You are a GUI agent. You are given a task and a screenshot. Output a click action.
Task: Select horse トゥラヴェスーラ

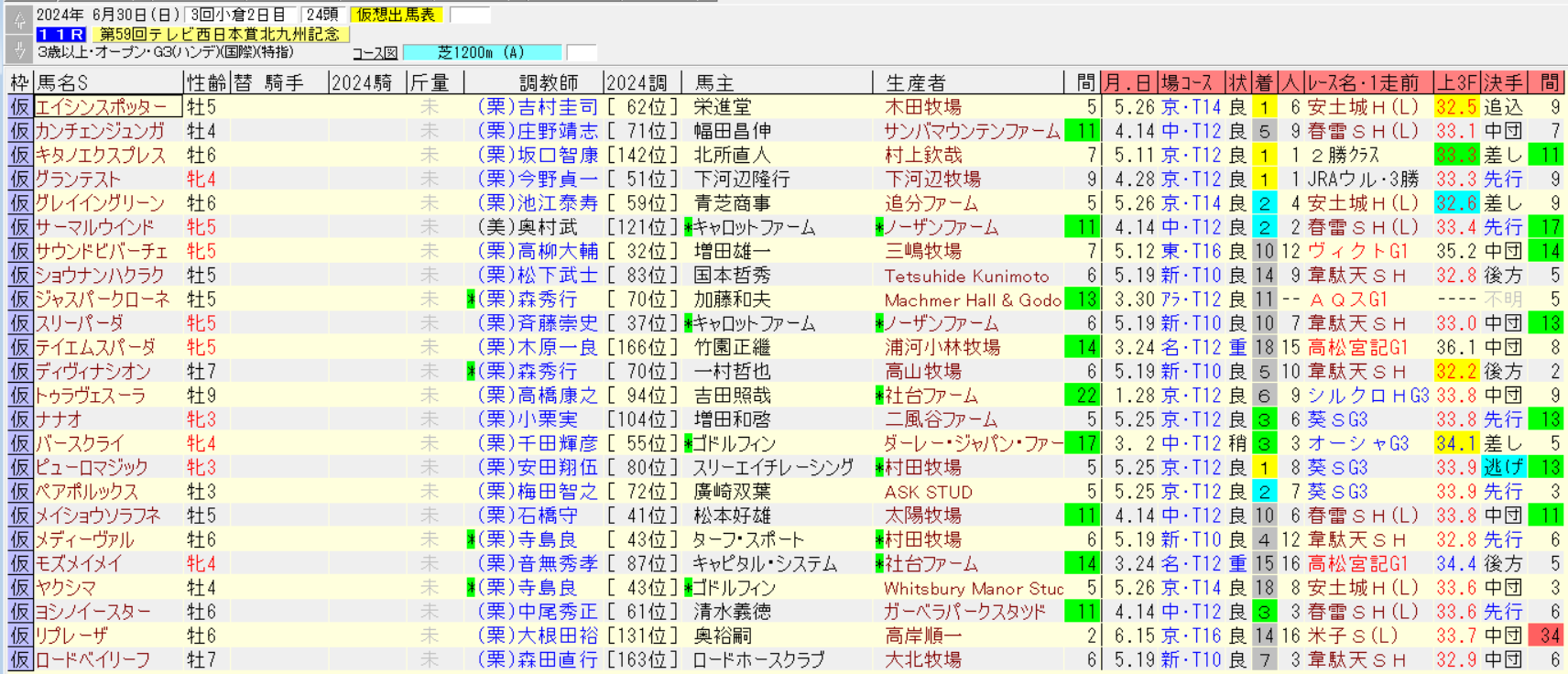91,396
